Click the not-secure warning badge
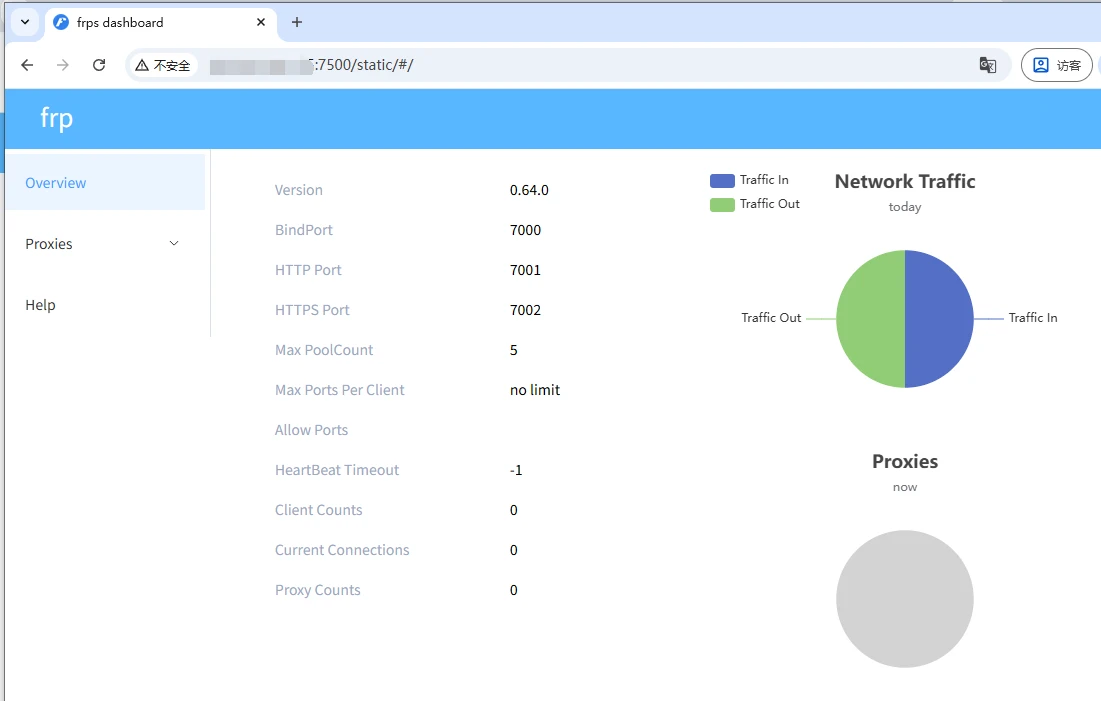 coord(163,65)
